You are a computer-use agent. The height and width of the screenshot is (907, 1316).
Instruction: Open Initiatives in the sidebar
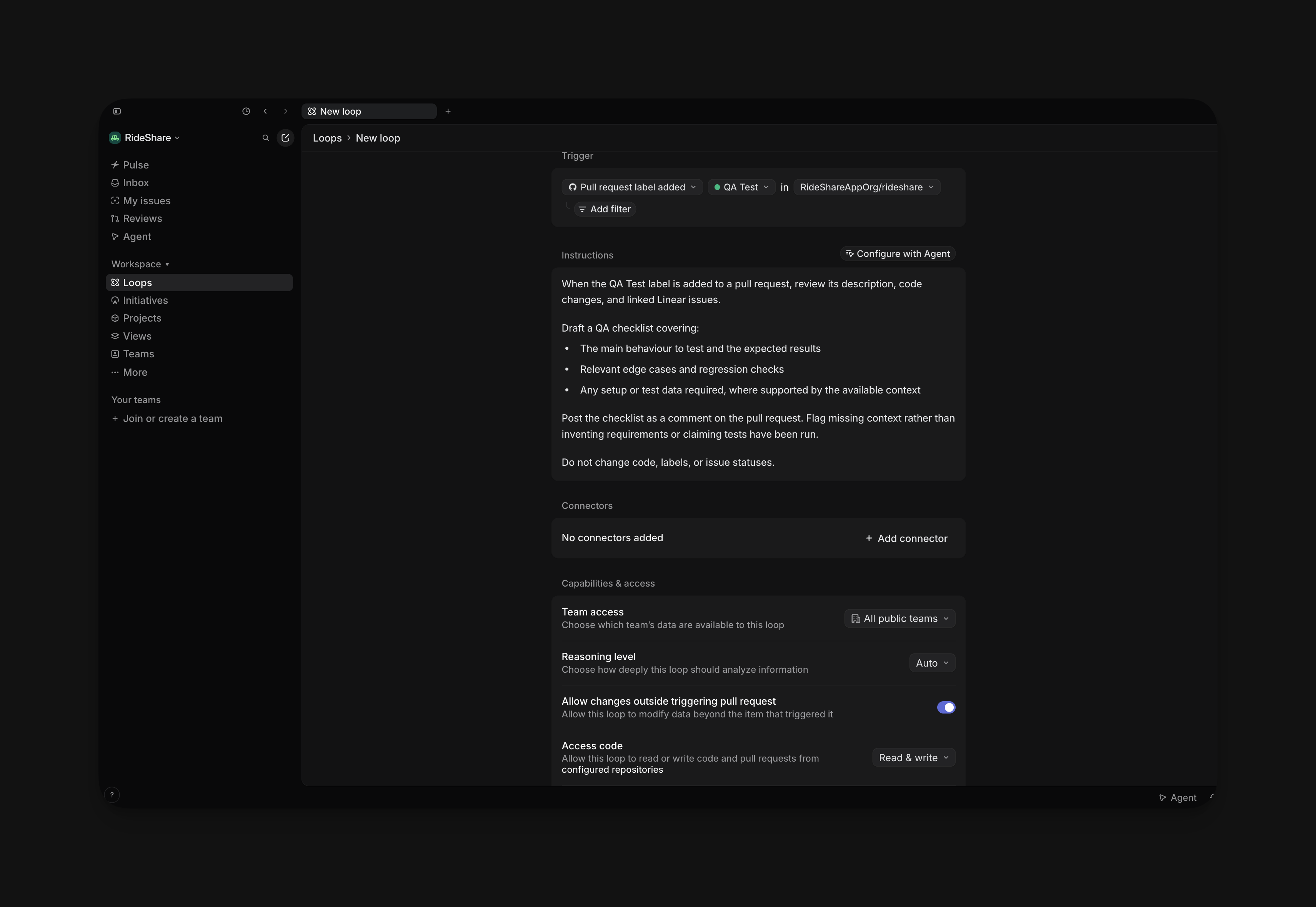coord(199,300)
